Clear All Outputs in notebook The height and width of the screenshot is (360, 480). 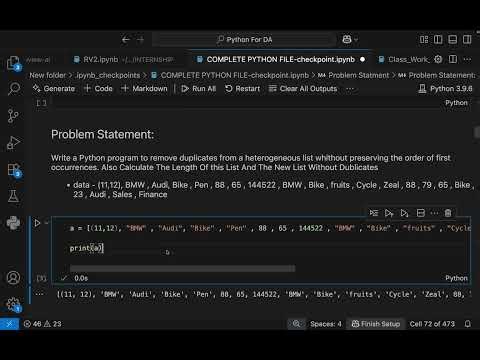point(303,89)
